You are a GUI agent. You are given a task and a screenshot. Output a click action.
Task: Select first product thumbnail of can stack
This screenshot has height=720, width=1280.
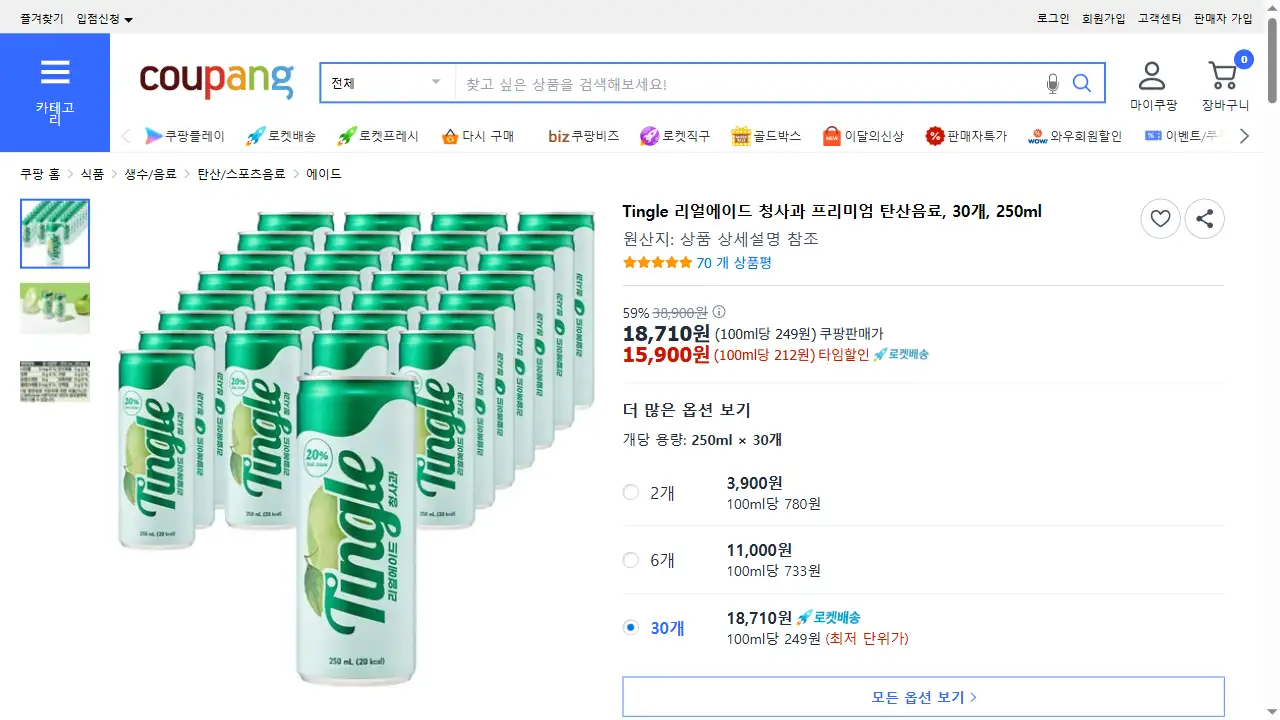click(x=55, y=234)
